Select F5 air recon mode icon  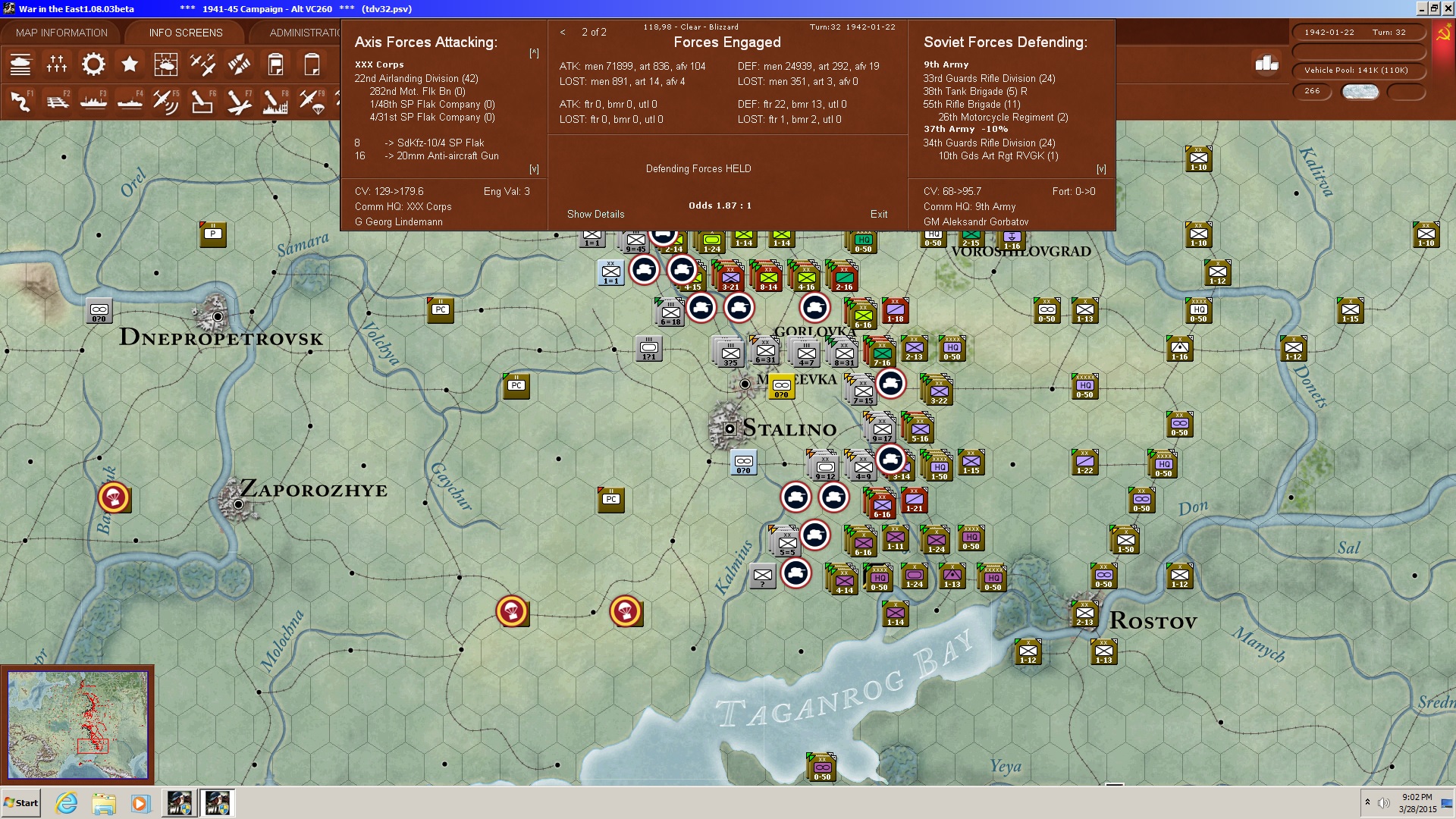[x=166, y=101]
